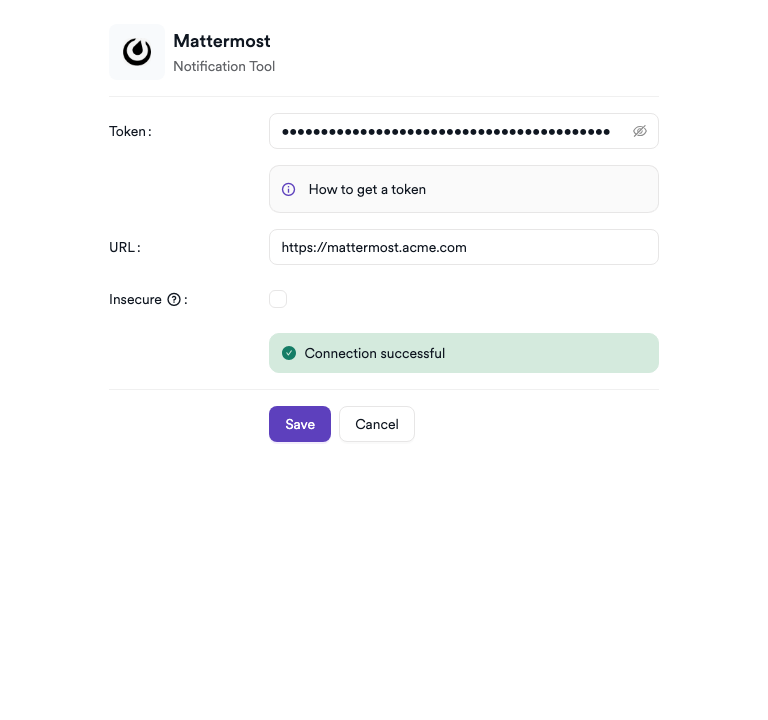Reveal token using the crossed-eye icon
This screenshot has height=720, width=768.
point(639,131)
